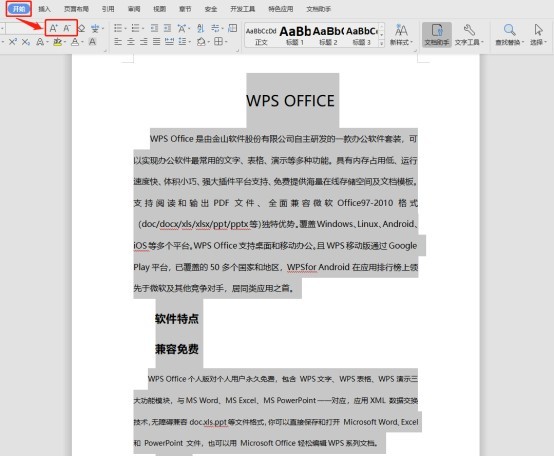The image size is (554, 456).
Task: Toggle distributed alignment
Action: [x=170, y=42]
